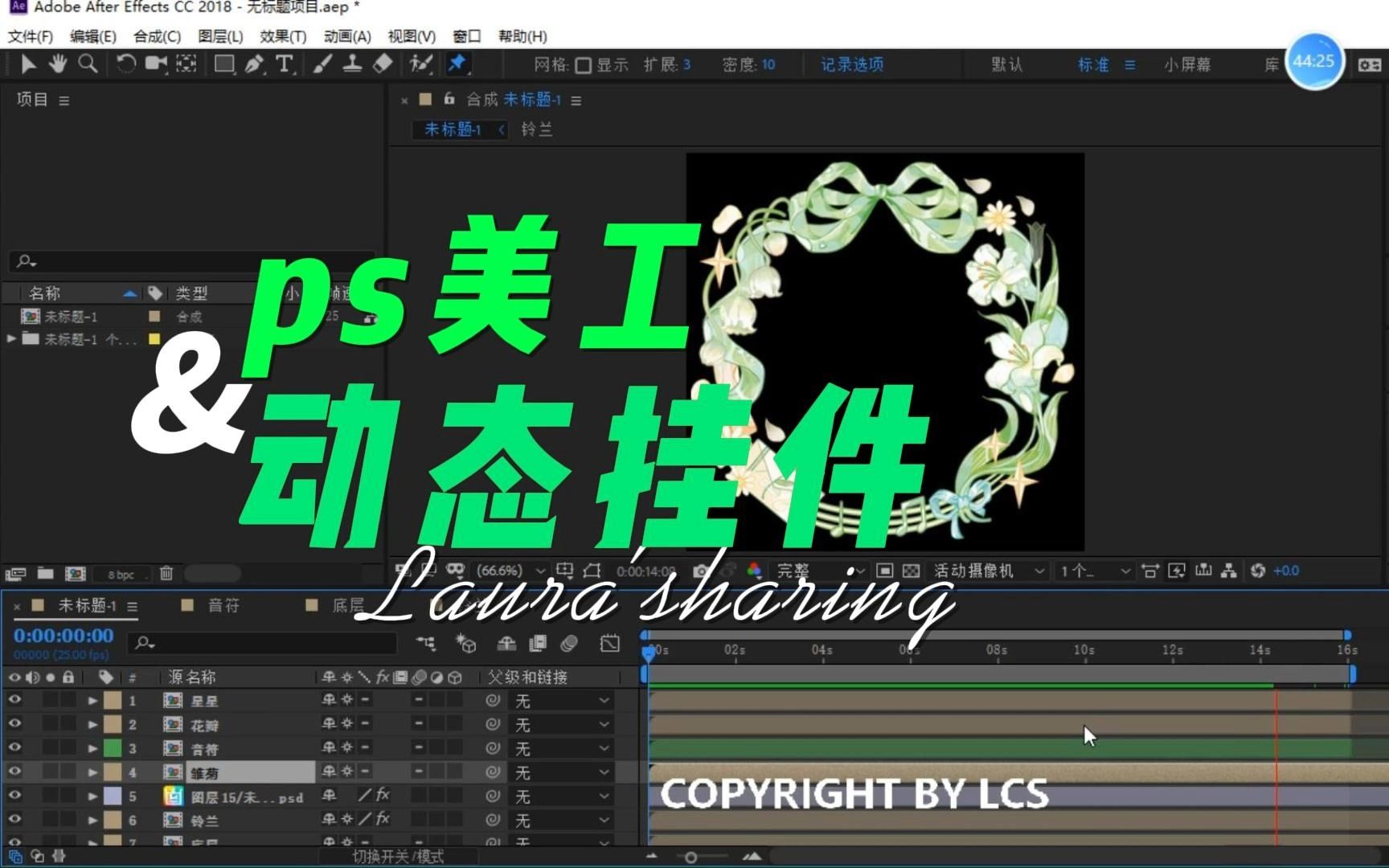Select the Puppet Pin tool

click(457, 64)
